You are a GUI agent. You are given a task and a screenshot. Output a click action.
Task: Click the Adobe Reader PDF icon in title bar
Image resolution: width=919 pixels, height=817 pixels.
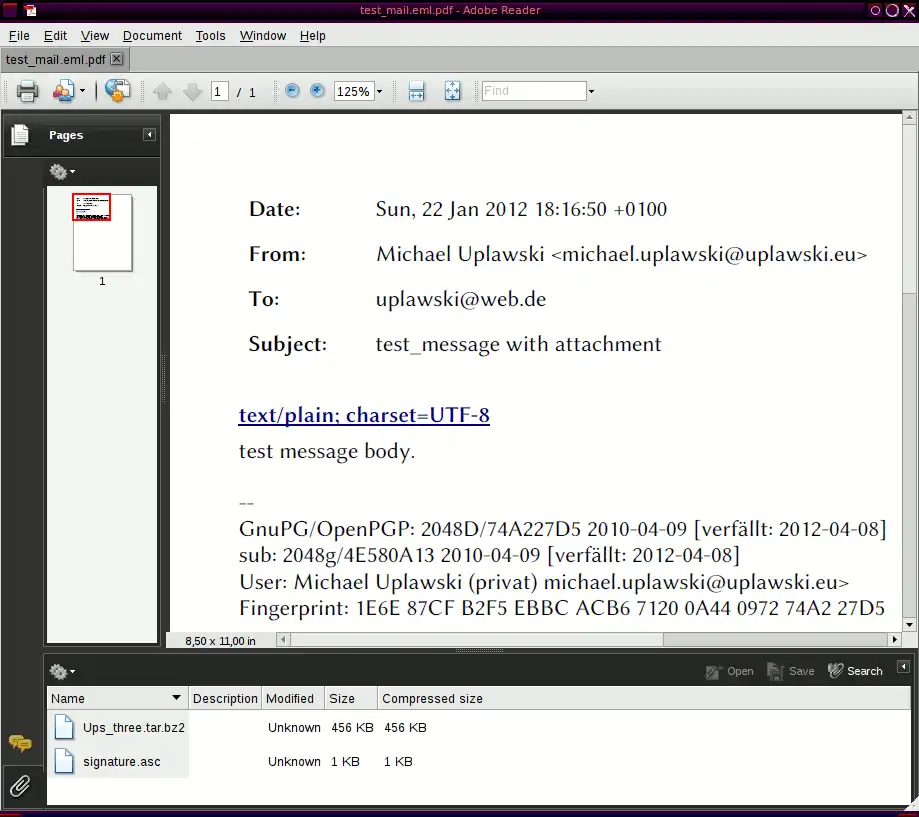tap(30, 10)
